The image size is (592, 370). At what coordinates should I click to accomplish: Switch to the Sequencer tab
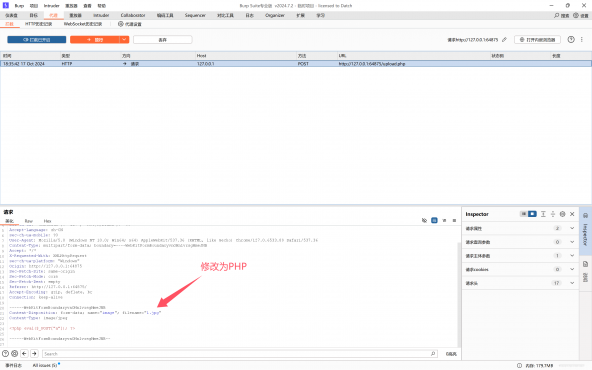[195, 15]
